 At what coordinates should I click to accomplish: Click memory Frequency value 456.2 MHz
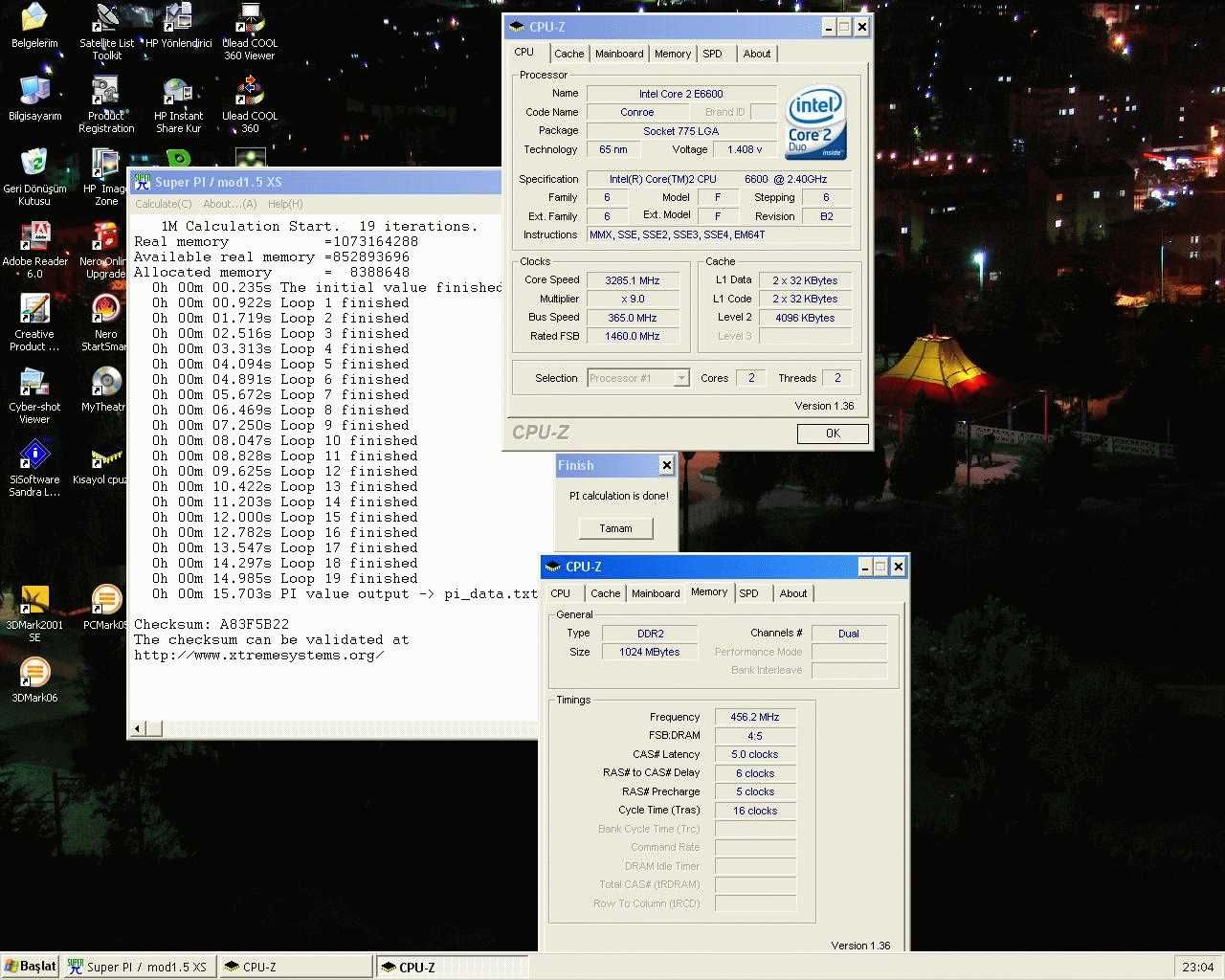(755, 717)
